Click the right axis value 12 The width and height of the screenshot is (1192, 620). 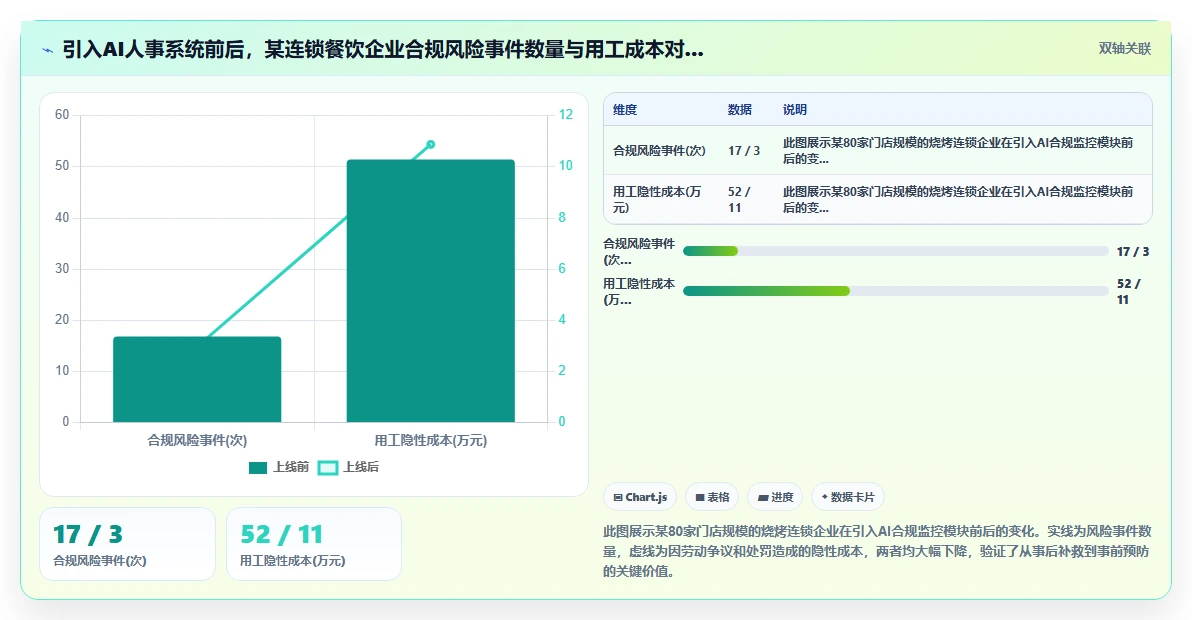566,115
